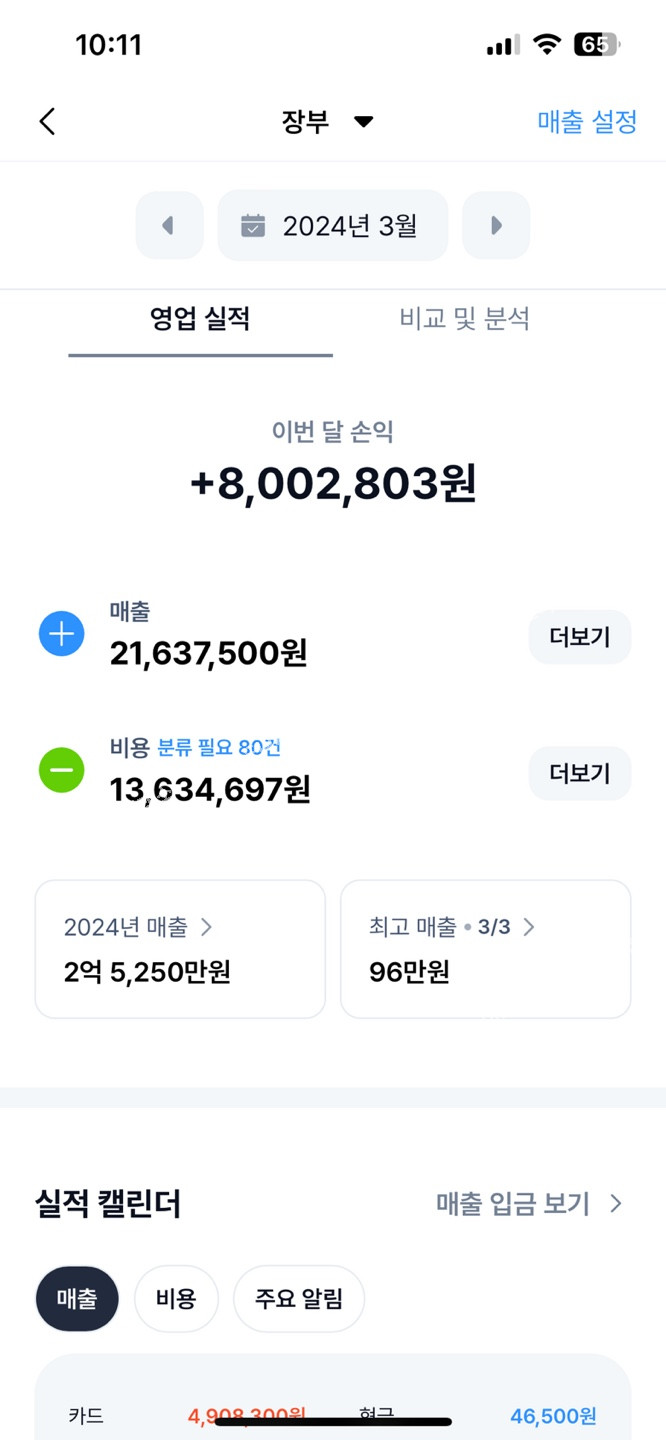666x1440 pixels.
Task: Tap the Wi-Fi status icon
Action: [x=547, y=45]
